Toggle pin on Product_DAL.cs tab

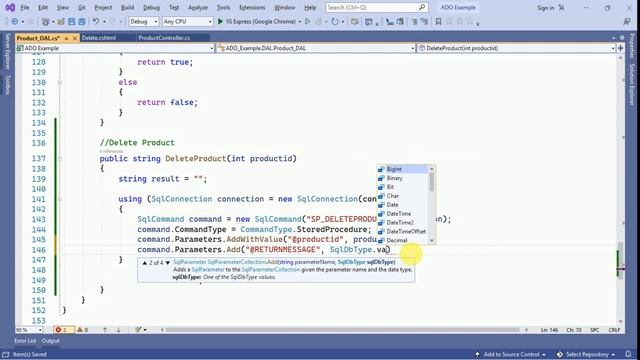pyautogui.click(x=67, y=38)
